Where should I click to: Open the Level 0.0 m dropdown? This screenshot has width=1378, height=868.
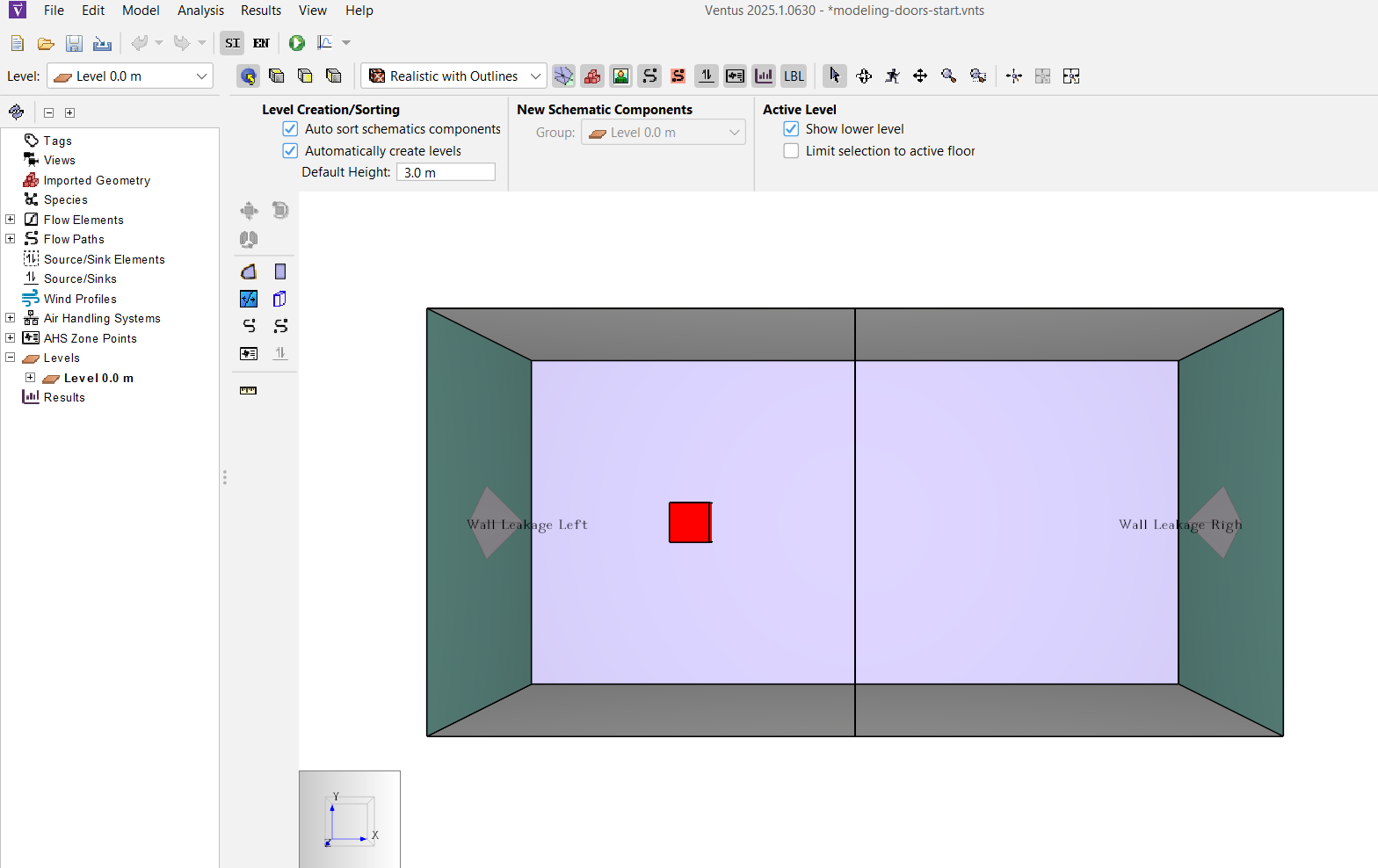click(x=130, y=76)
